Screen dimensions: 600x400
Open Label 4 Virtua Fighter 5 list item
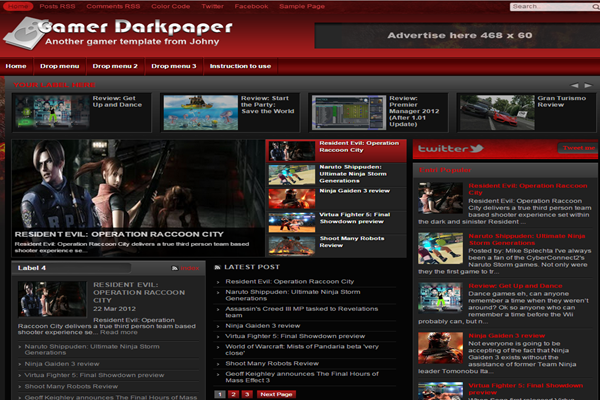coord(94,375)
